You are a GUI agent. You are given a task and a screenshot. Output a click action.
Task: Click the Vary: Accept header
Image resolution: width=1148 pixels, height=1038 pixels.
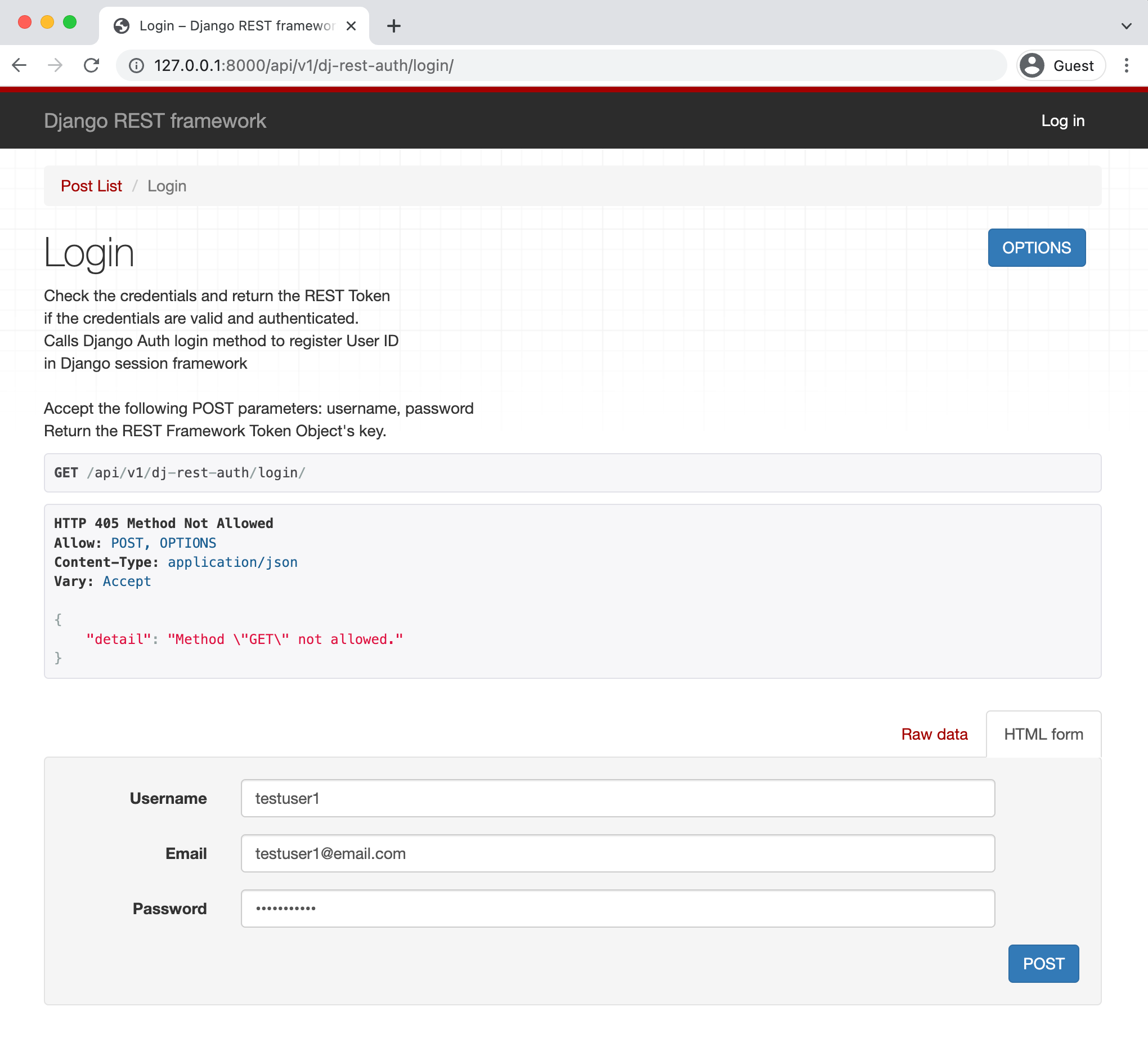[102, 581]
